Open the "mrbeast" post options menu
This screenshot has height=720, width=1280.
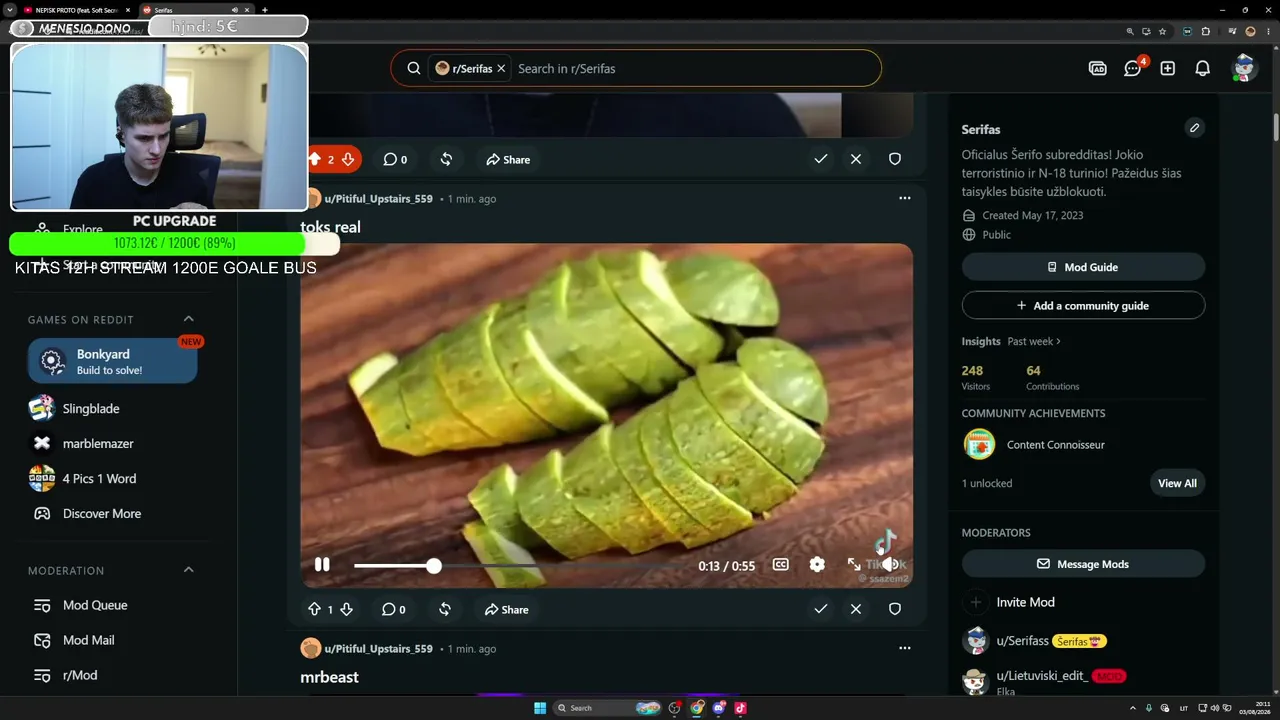pyautogui.click(x=905, y=648)
